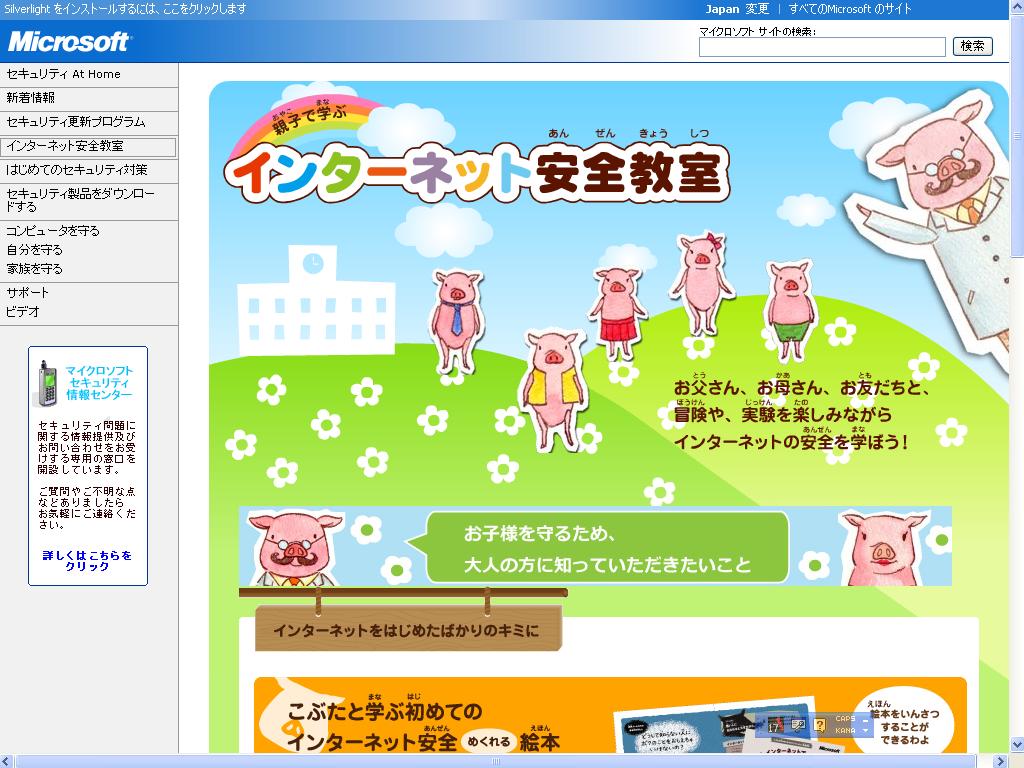Click the インターネットをはじめたばかりのキミに wooden sign
Image resolution: width=1024 pixels, height=768 pixels.
[x=407, y=629]
